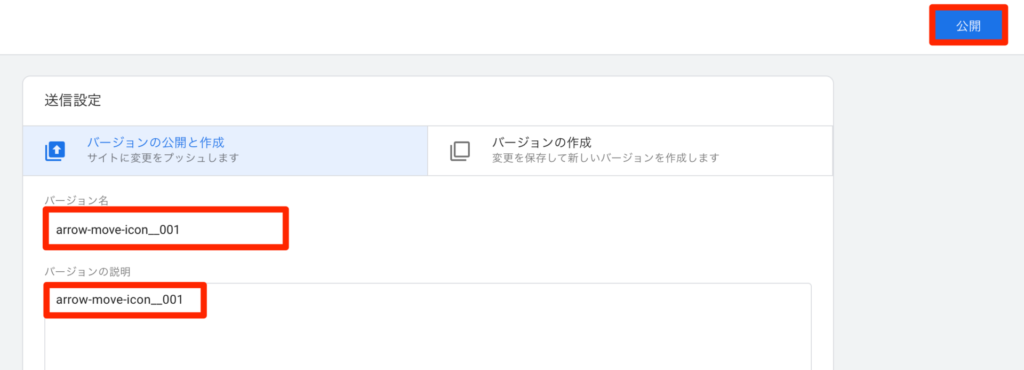Click the 変更を保存して新しいバージョンを作成します subtitle

[x=605, y=158]
